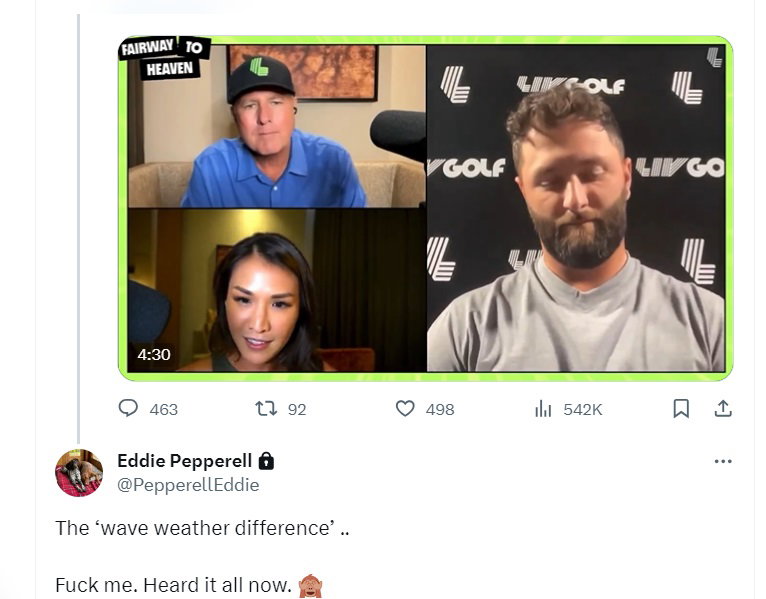Image resolution: width=766 pixels, height=599 pixels.
Task: Click the 498 likes count
Action: point(440,409)
